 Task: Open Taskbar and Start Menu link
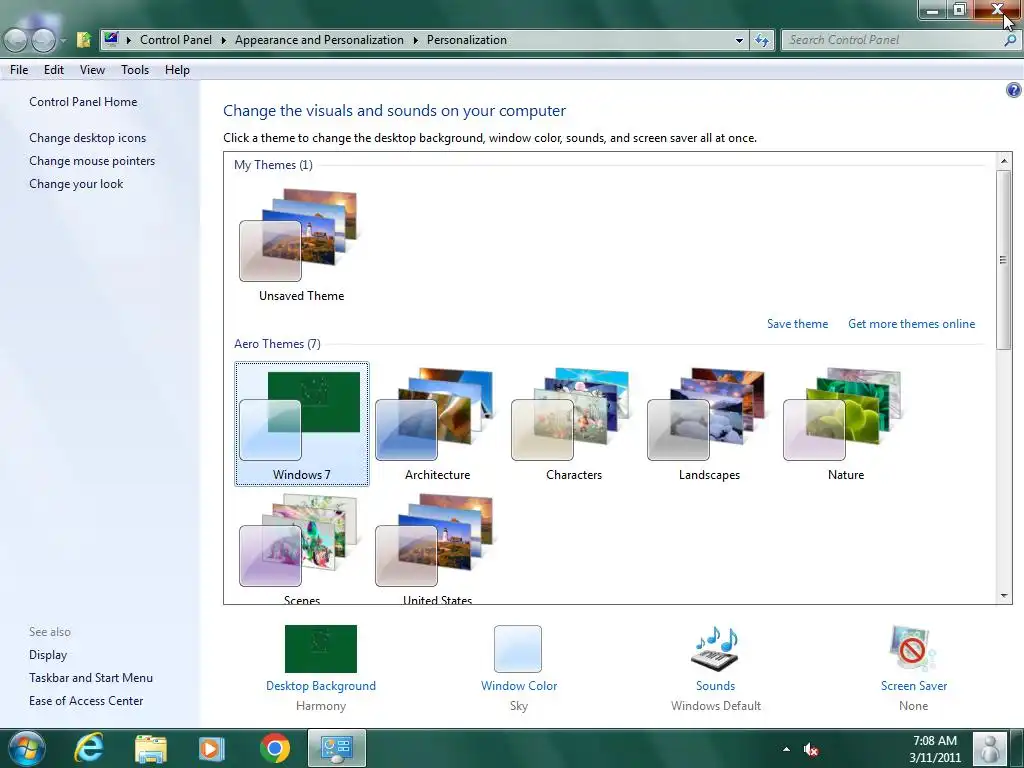pos(91,678)
